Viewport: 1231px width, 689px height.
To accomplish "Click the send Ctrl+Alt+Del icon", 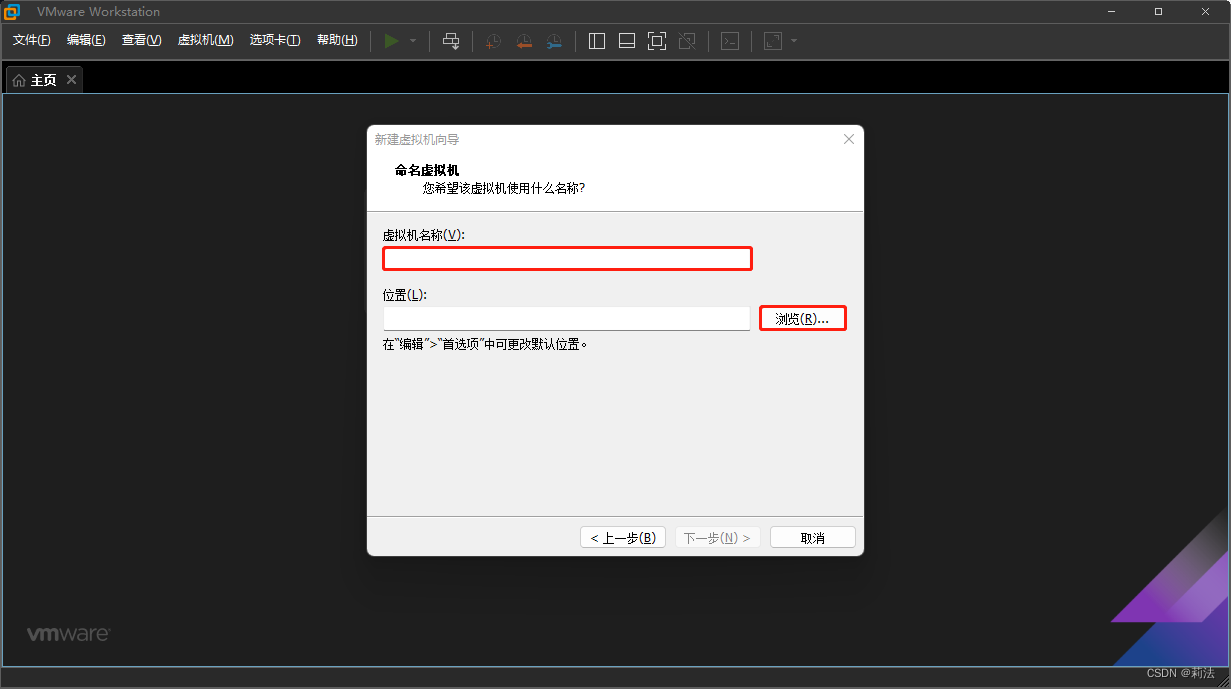I will (x=451, y=41).
